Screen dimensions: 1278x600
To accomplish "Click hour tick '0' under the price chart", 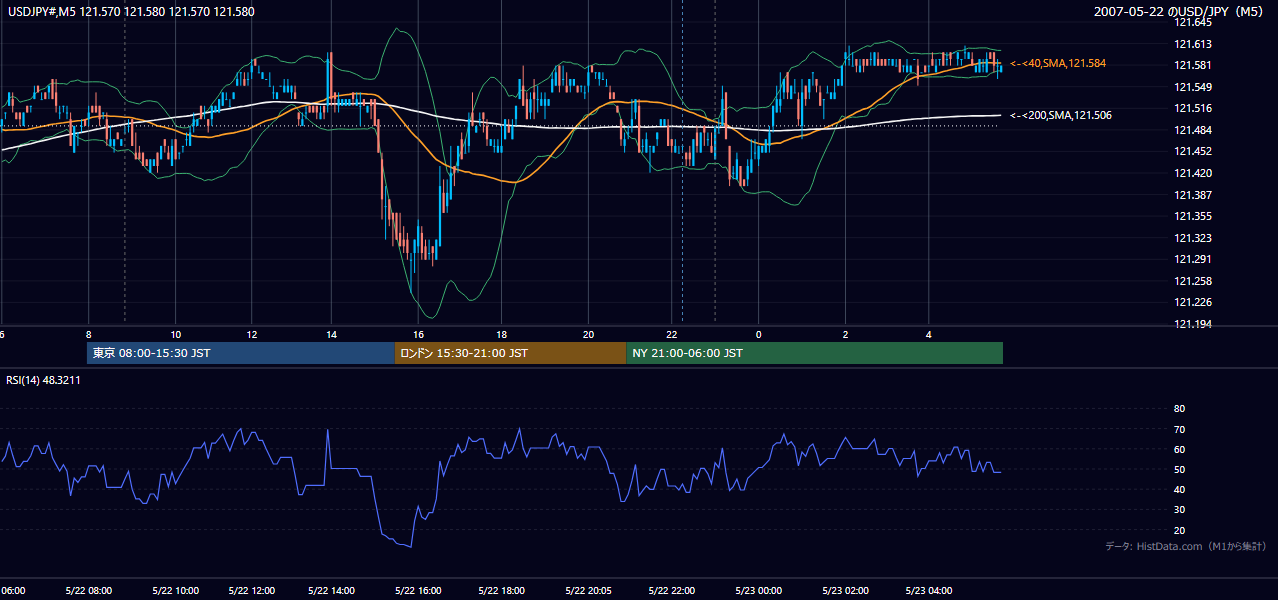I will (758, 334).
